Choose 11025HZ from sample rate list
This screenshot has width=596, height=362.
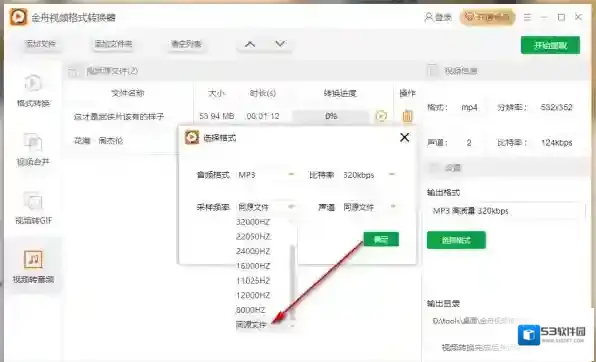pos(253,281)
